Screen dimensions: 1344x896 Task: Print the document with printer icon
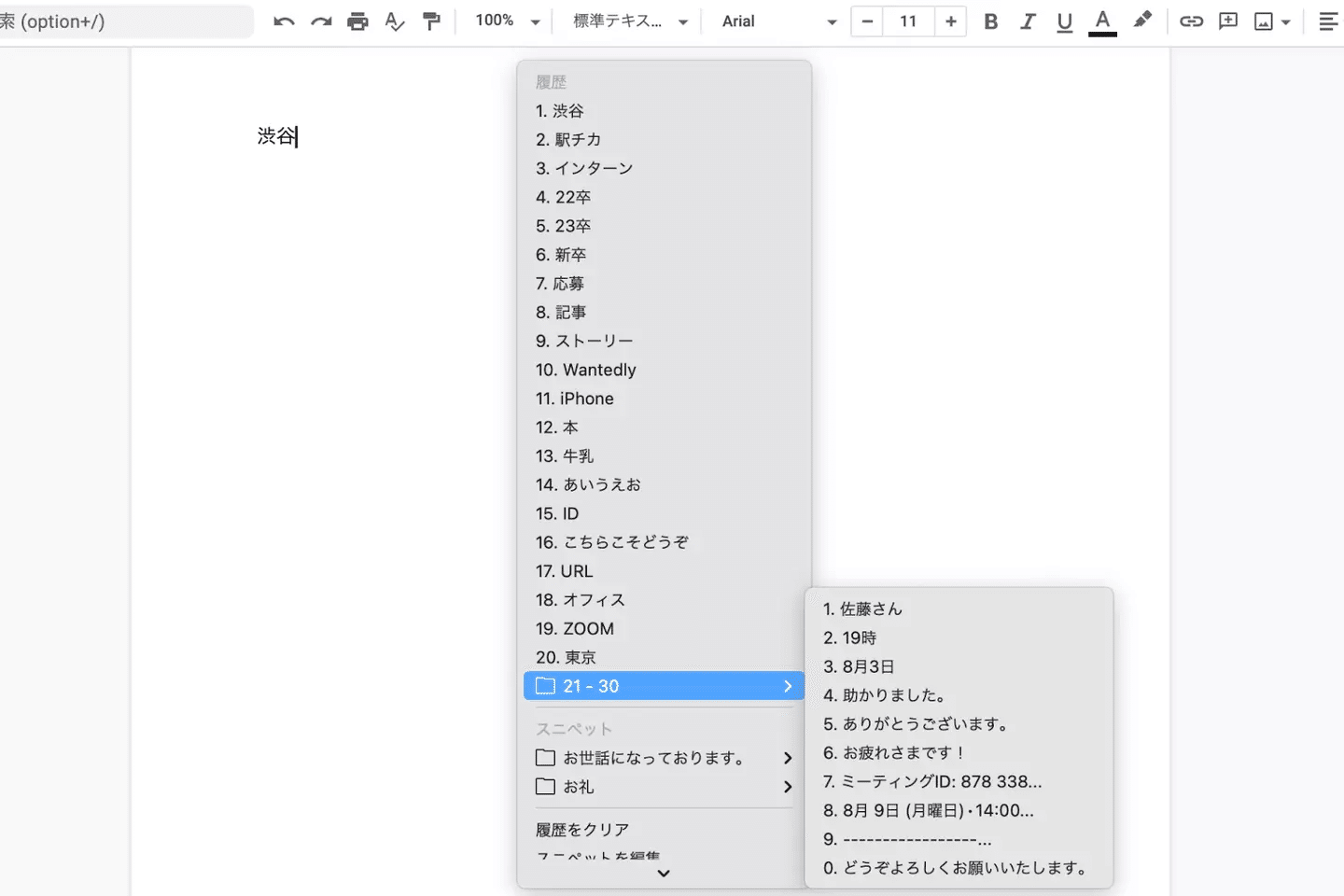pyautogui.click(x=357, y=21)
